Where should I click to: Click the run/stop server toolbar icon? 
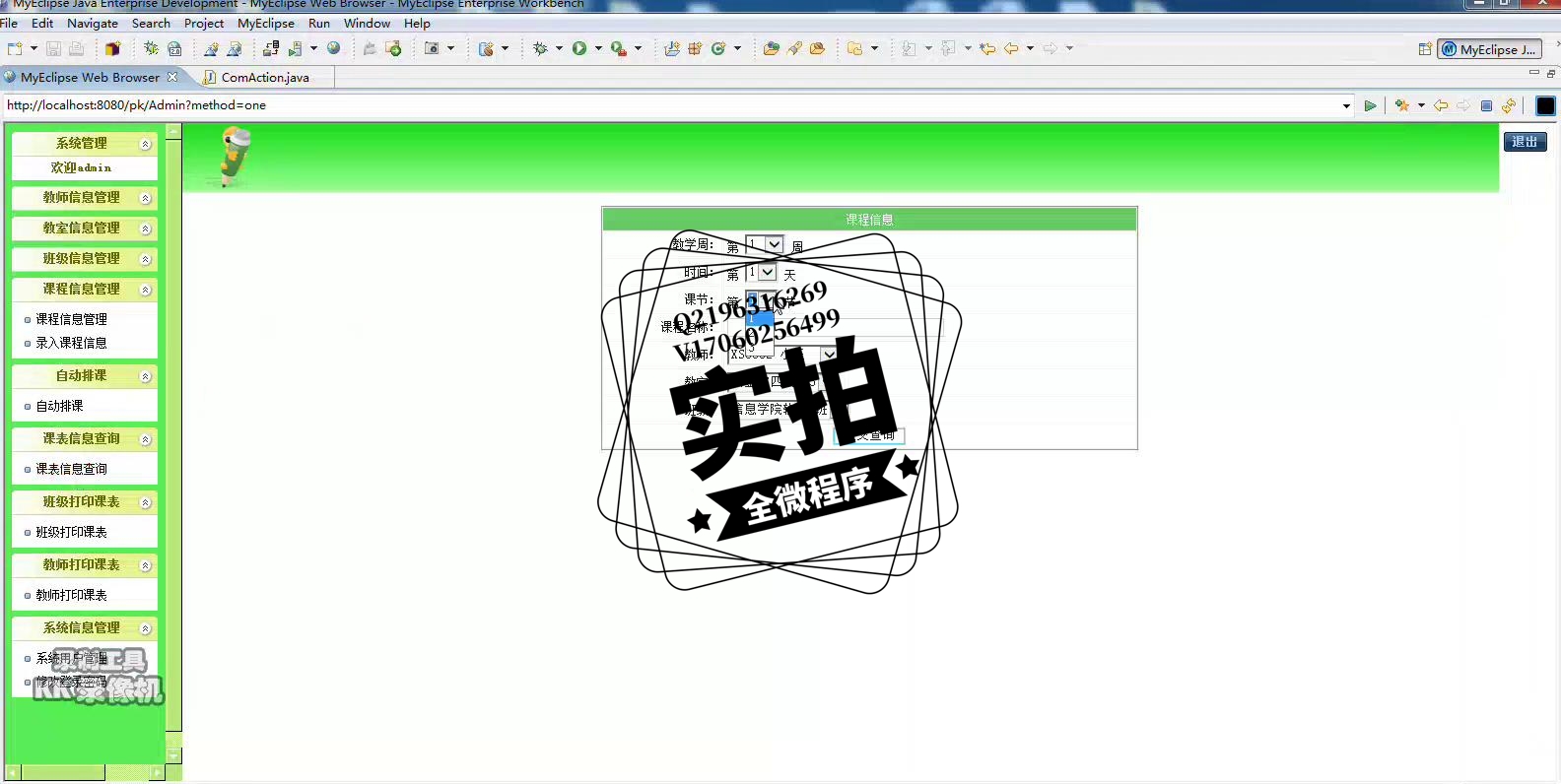tap(295, 48)
